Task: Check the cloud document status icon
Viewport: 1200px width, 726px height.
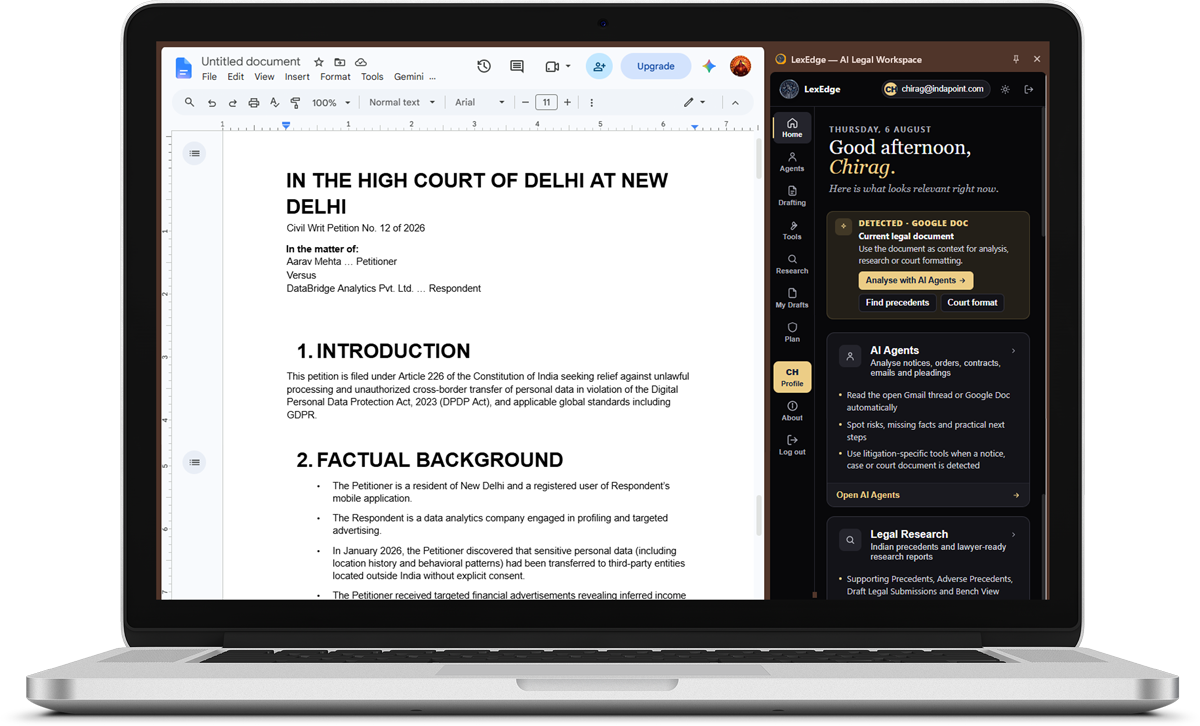Action: (x=361, y=62)
